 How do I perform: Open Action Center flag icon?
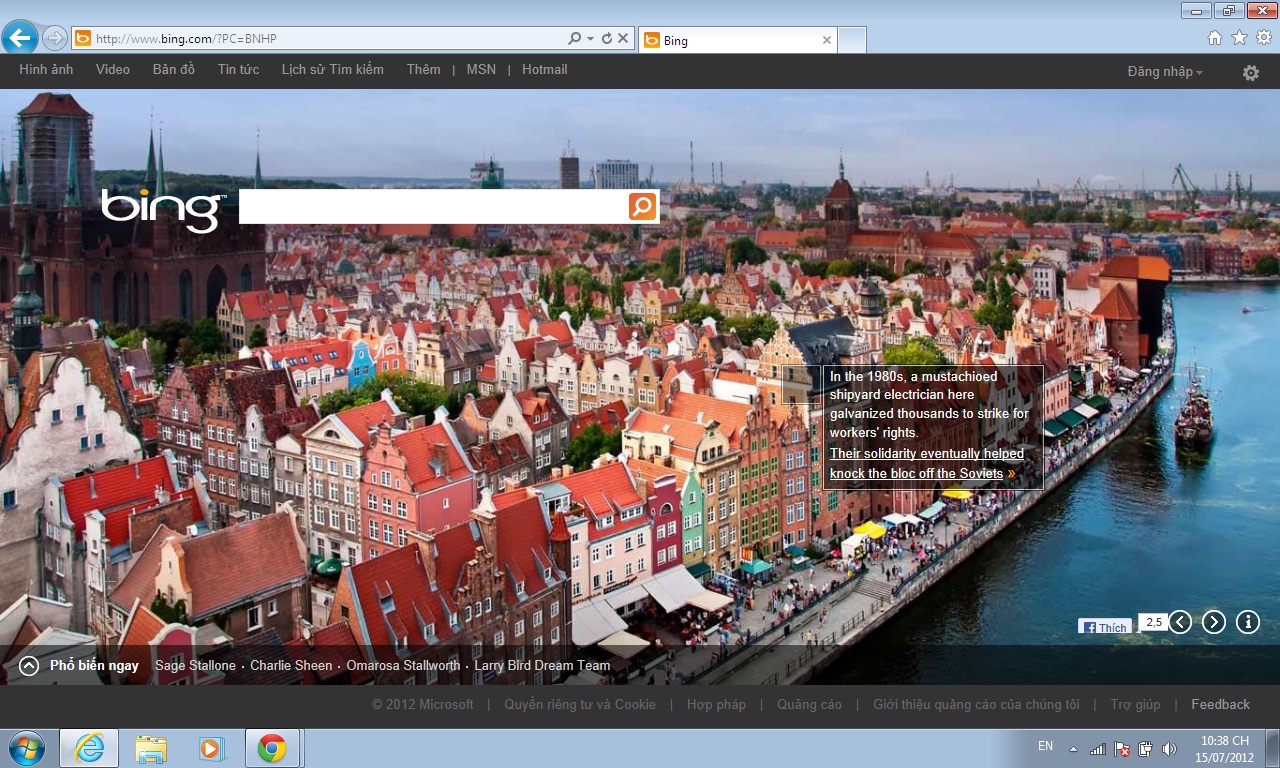coord(1122,749)
